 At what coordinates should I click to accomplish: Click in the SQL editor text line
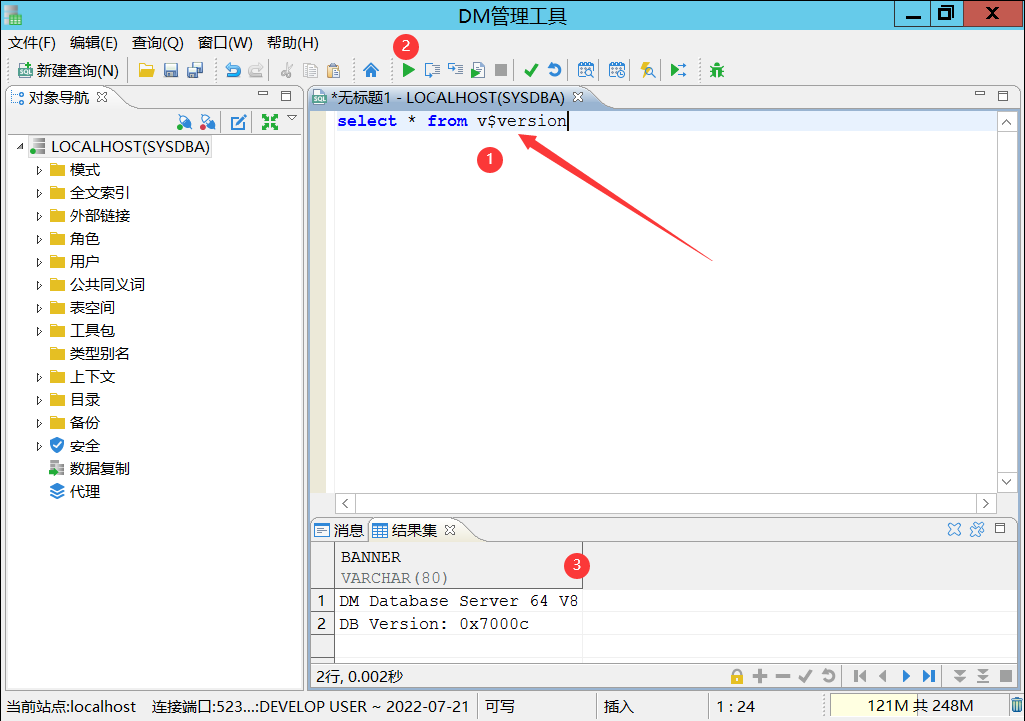(x=666, y=121)
